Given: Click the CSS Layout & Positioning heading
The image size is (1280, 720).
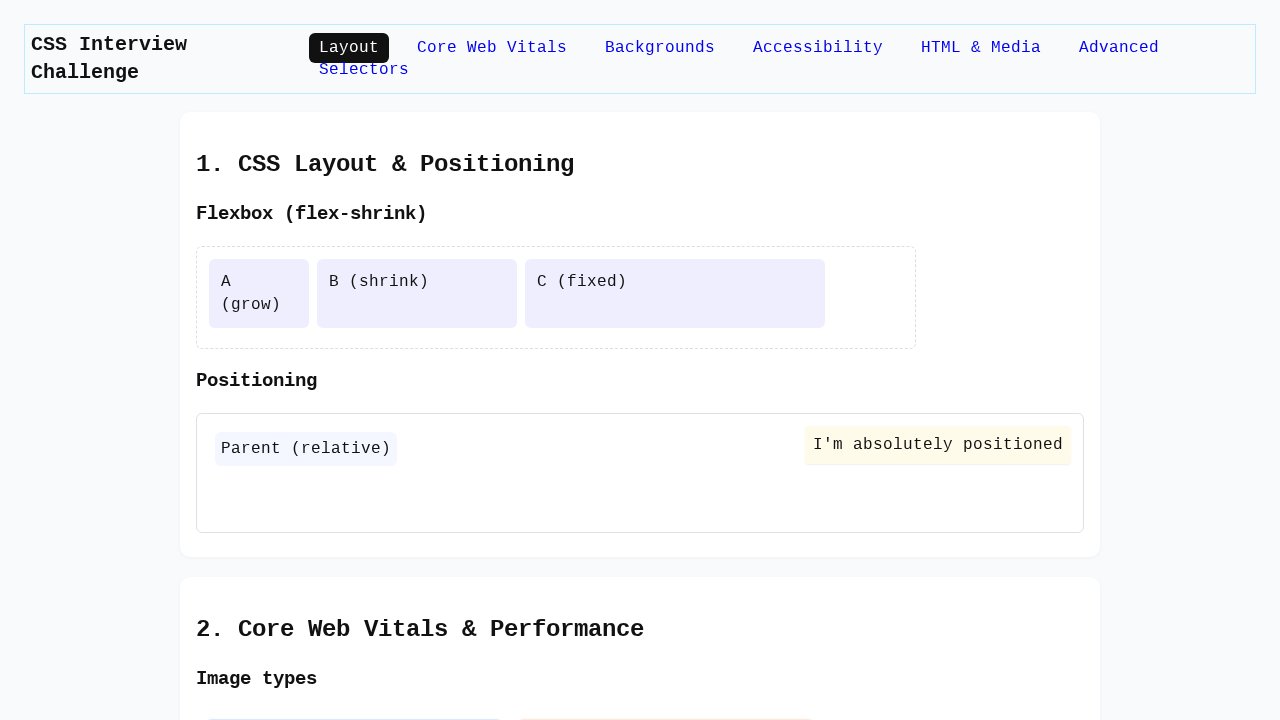Looking at the screenshot, I should coord(385,164).
